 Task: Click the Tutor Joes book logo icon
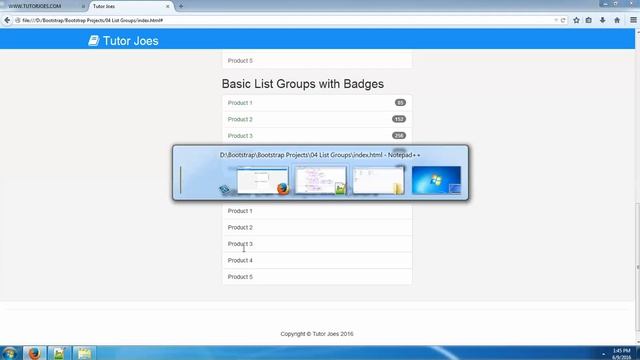[93, 40]
